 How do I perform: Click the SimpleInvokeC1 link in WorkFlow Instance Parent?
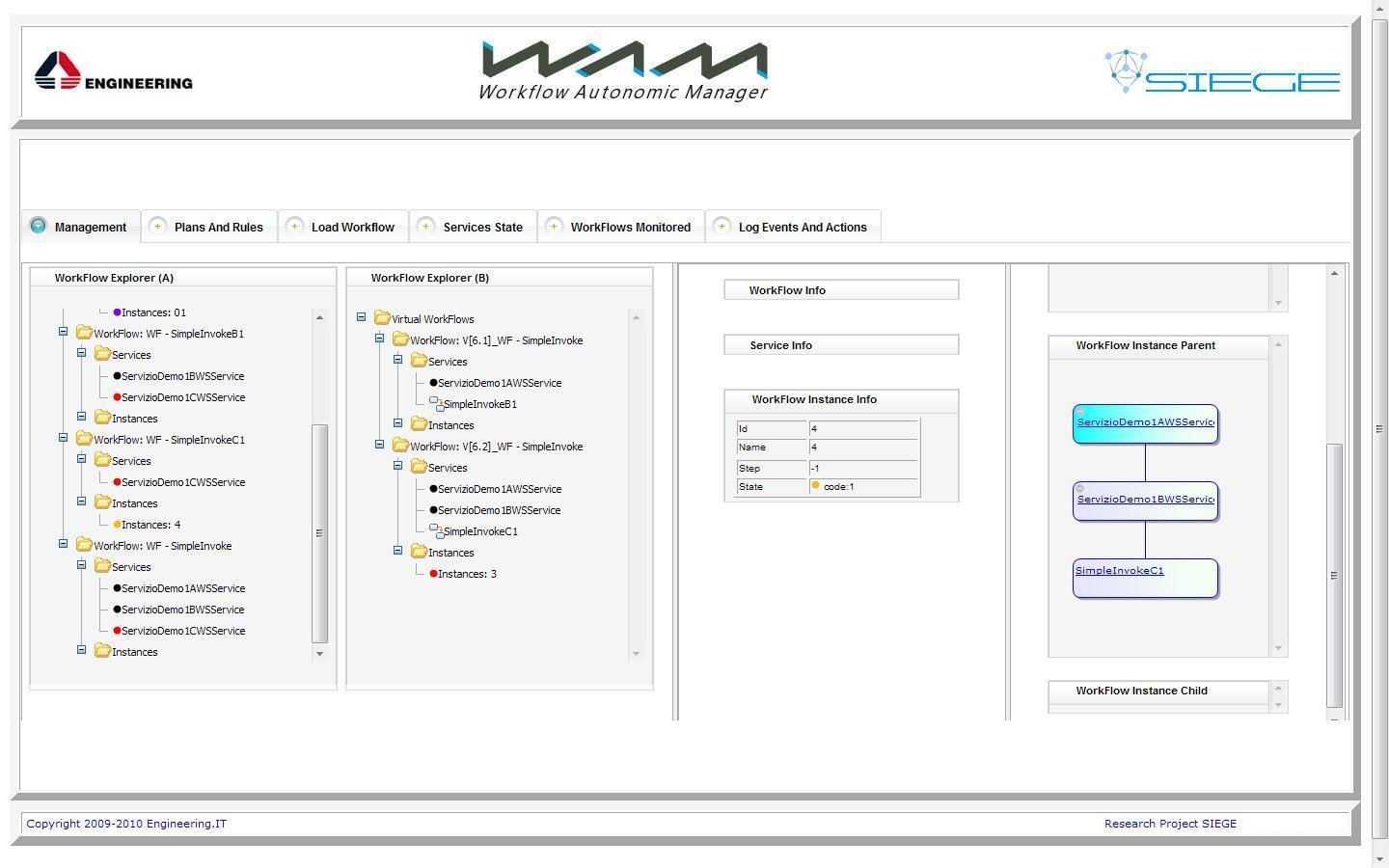click(1119, 570)
